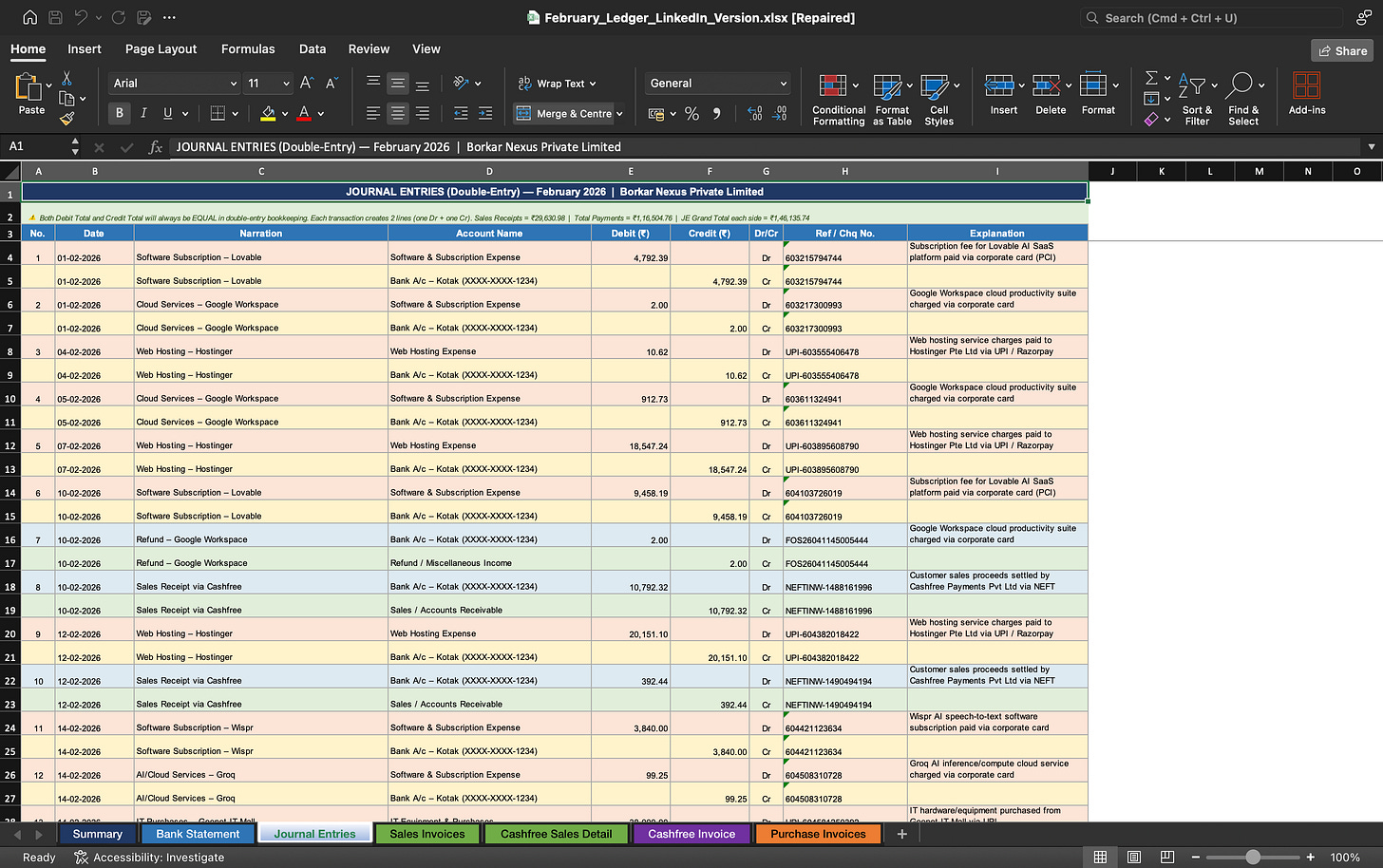Click the Merge & Centre button
1383x868 pixels.
[564, 114]
